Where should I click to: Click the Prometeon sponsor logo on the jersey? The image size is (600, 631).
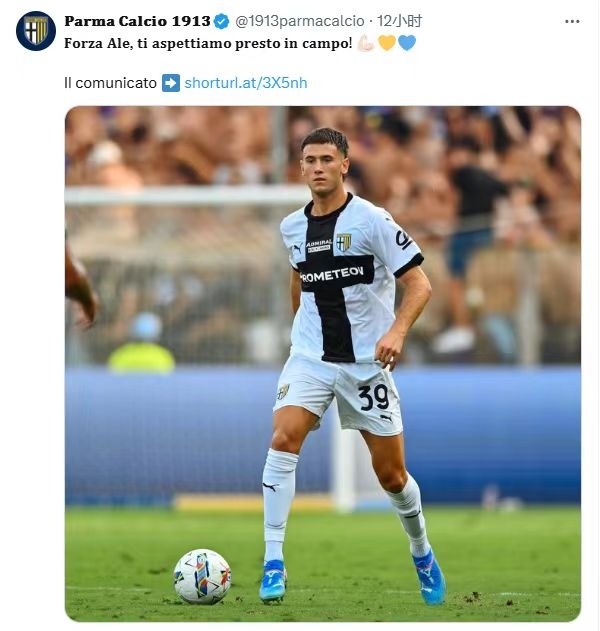332,275
